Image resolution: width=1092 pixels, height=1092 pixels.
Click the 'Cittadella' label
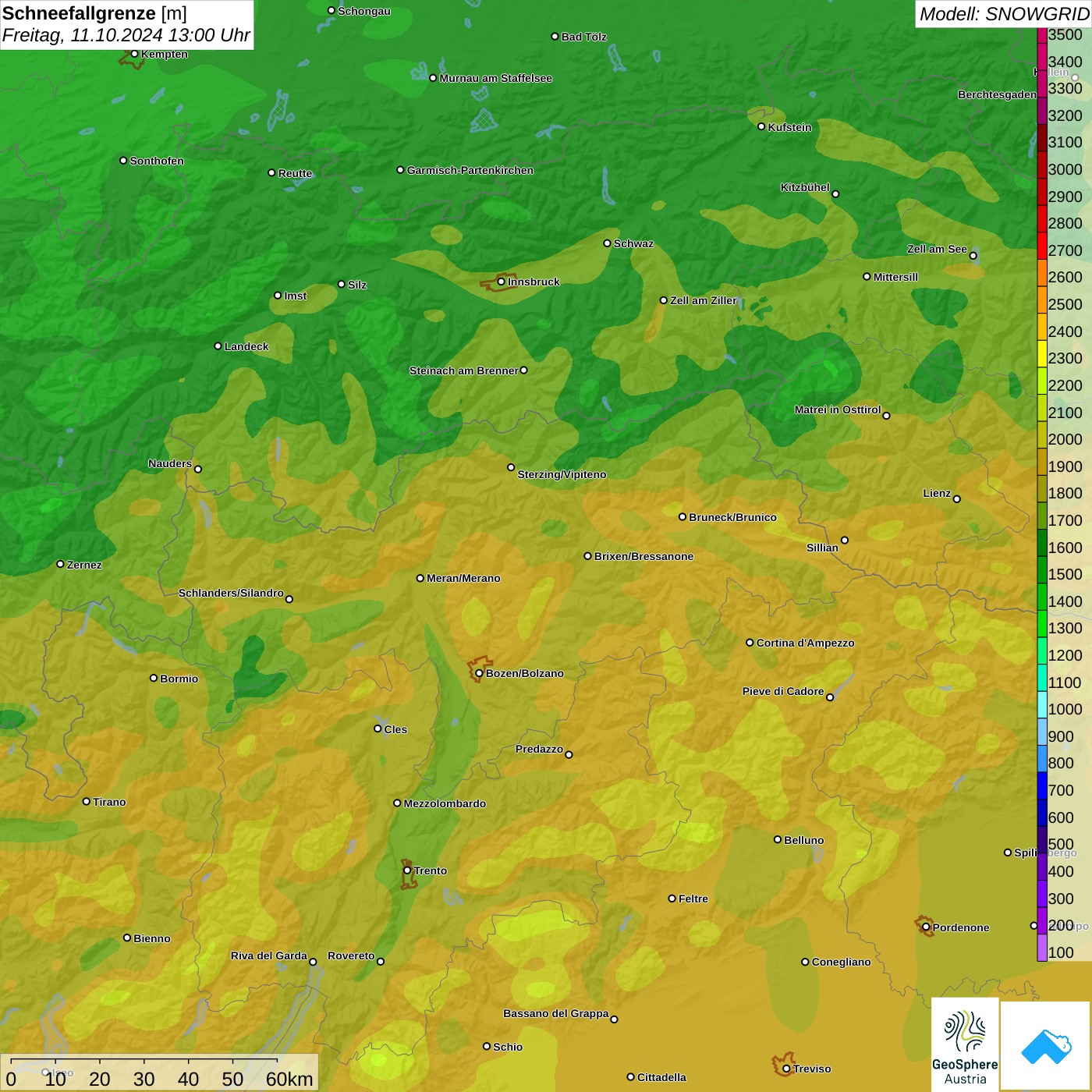[x=661, y=1077]
